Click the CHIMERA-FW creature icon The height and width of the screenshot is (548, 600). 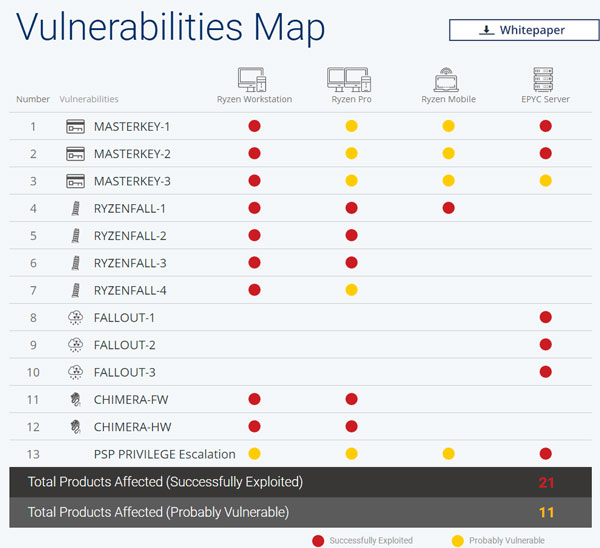pyautogui.click(x=75, y=400)
